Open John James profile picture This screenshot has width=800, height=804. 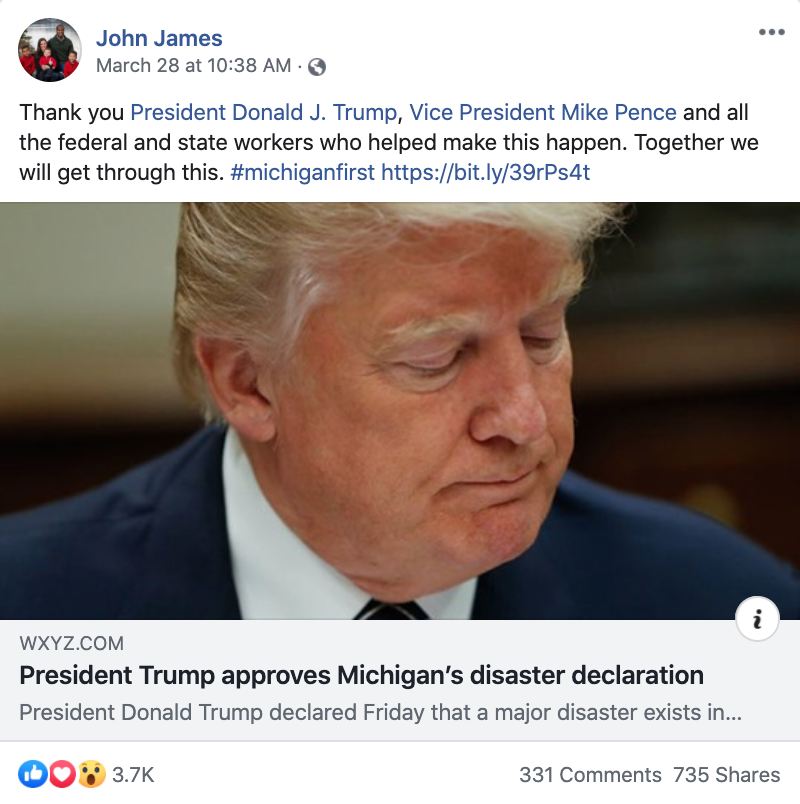[50, 50]
